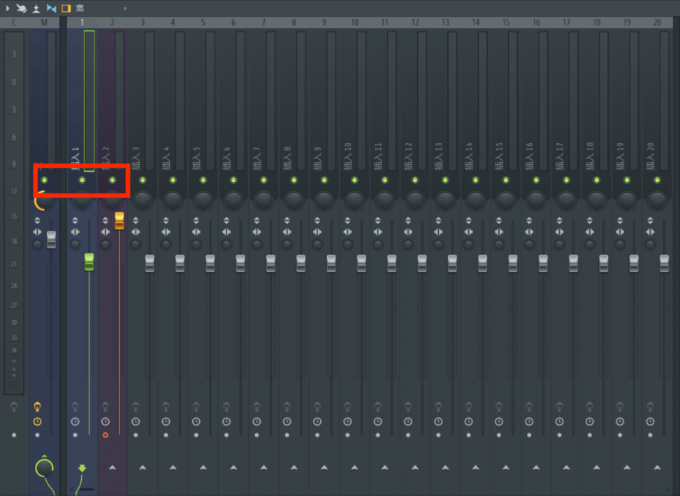Toggle phase invert arrows on Insert 1

coord(75,220)
